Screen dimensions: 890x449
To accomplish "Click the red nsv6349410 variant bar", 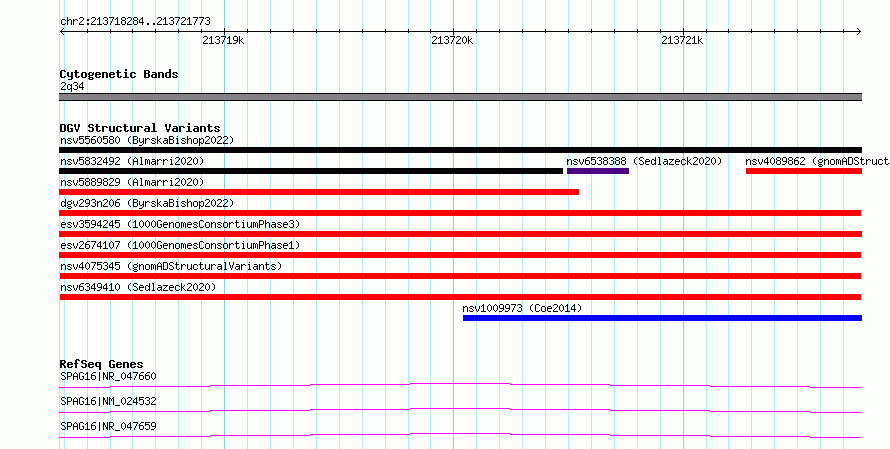I will click(460, 297).
